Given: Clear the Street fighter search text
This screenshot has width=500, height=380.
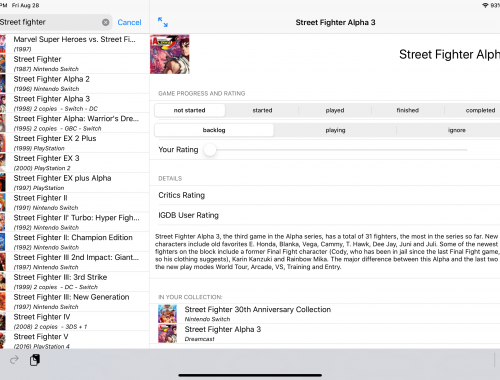Looking at the screenshot, I should (105, 22).
